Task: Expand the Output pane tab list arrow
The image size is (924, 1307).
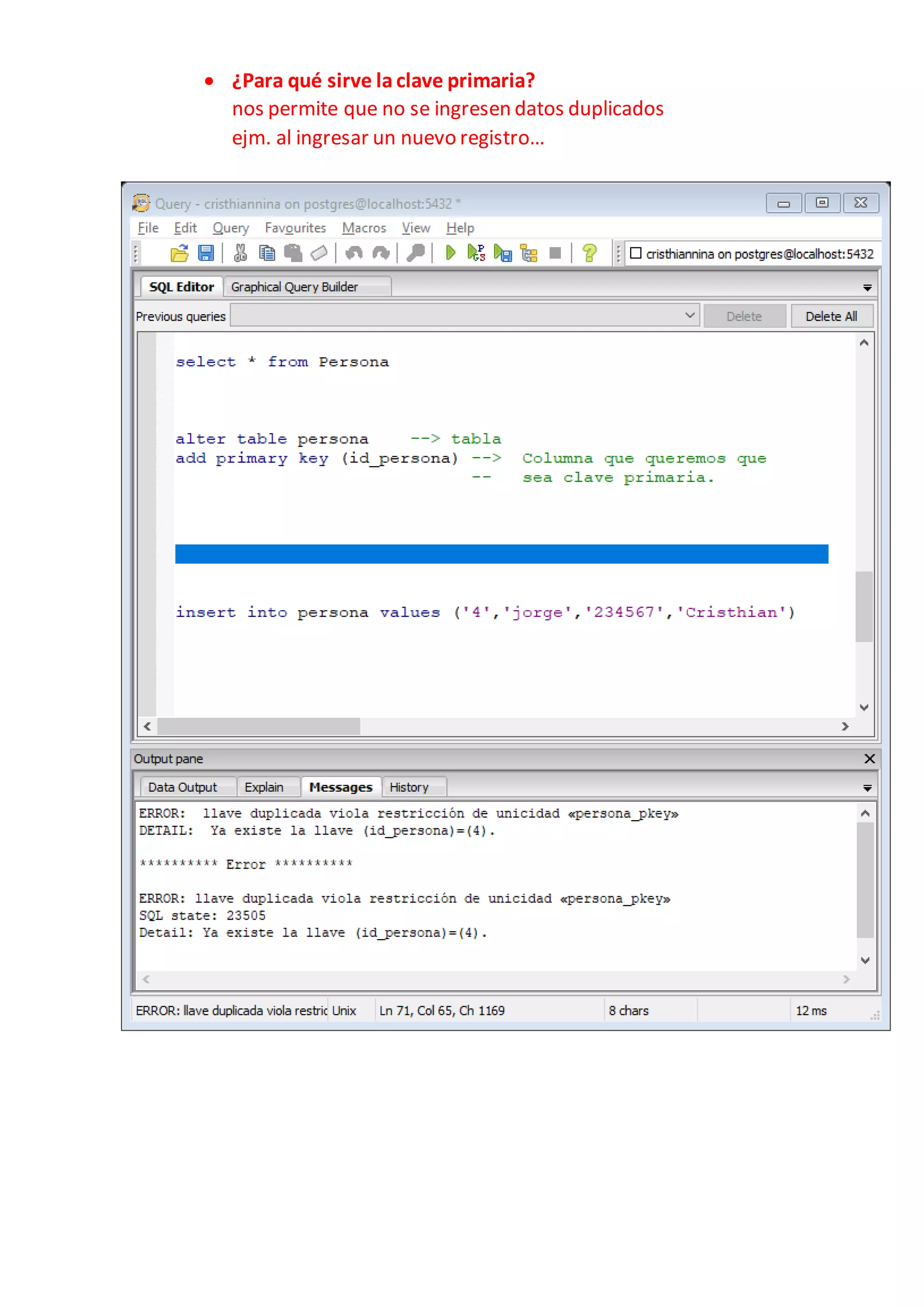Action: click(x=867, y=788)
